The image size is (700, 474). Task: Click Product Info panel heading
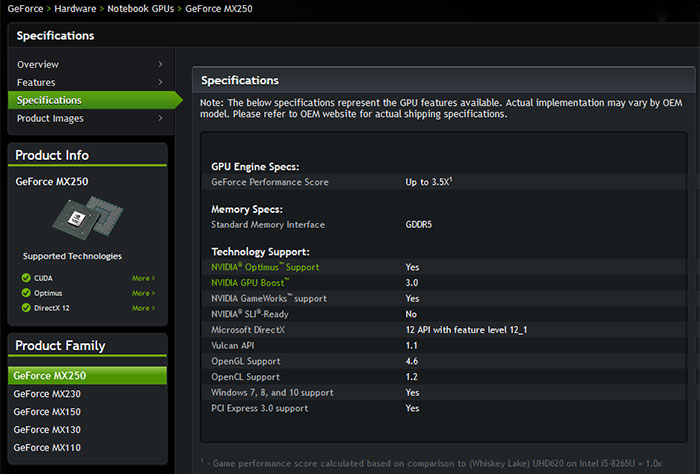(52, 155)
